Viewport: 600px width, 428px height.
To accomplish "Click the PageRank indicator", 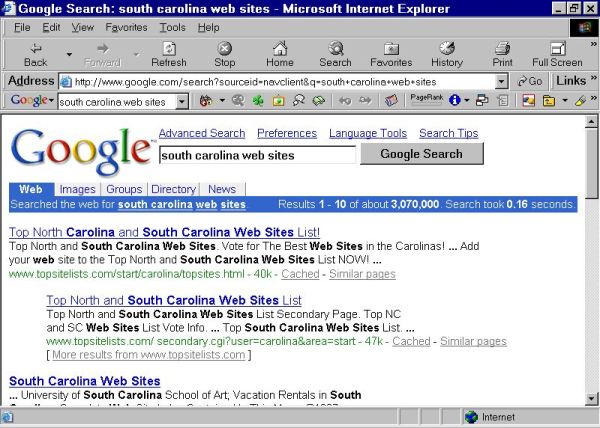I will pyautogui.click(x=427, y=100).
